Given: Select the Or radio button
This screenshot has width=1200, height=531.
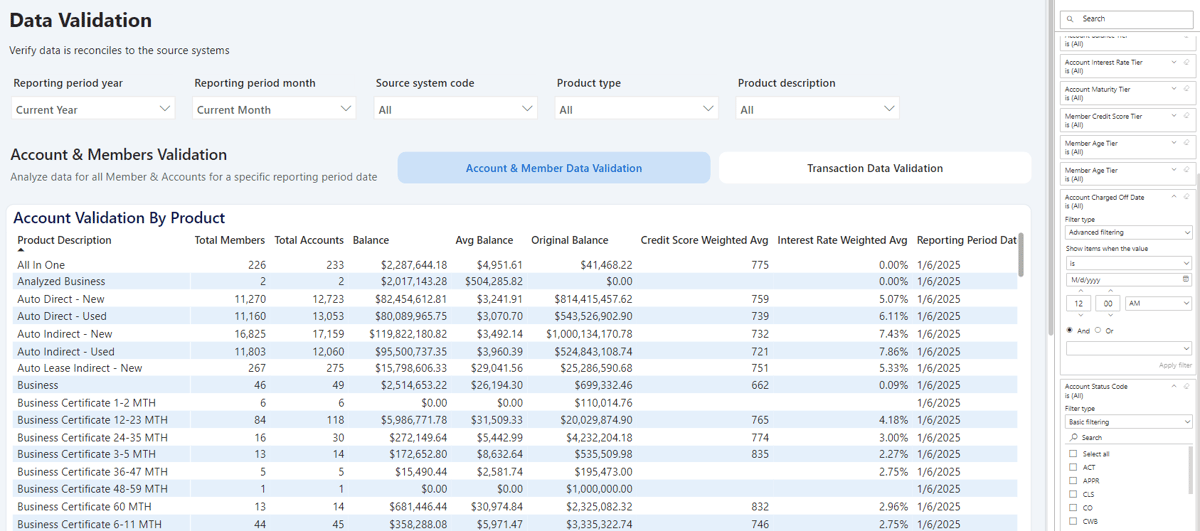Looking at the screenshot, I should [1098, 330].
